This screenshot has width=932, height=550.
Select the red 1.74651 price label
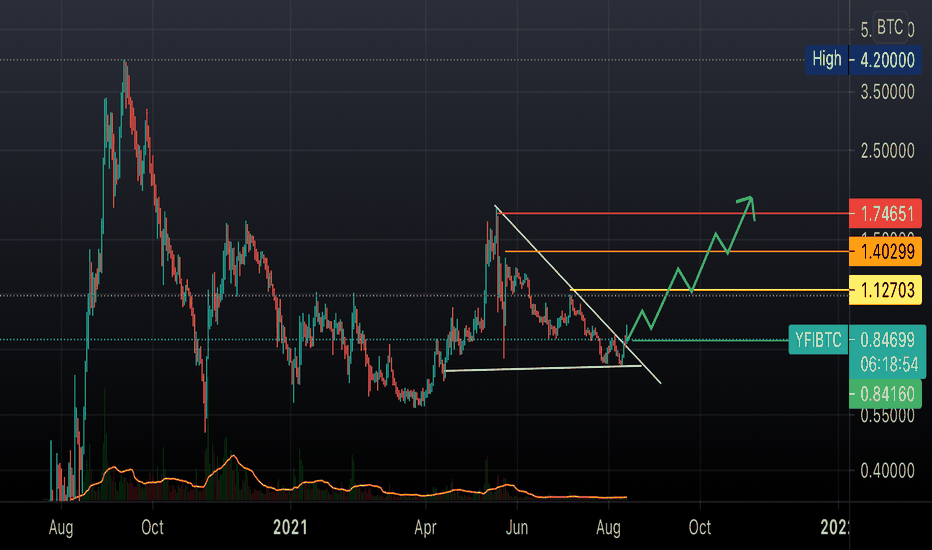coord(886,213)
